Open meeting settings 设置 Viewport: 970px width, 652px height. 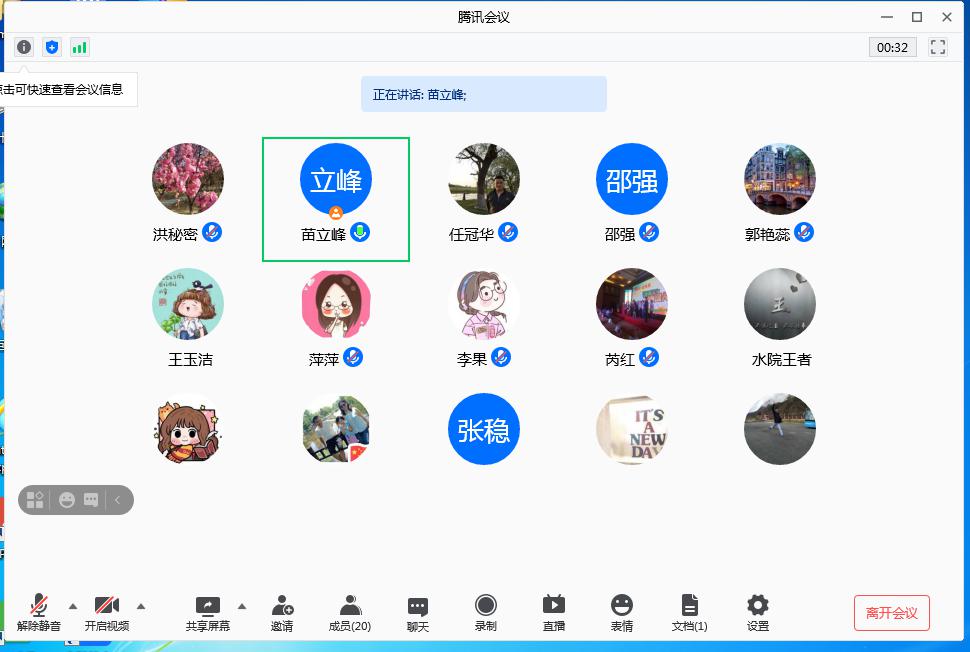tap(756, 612)
